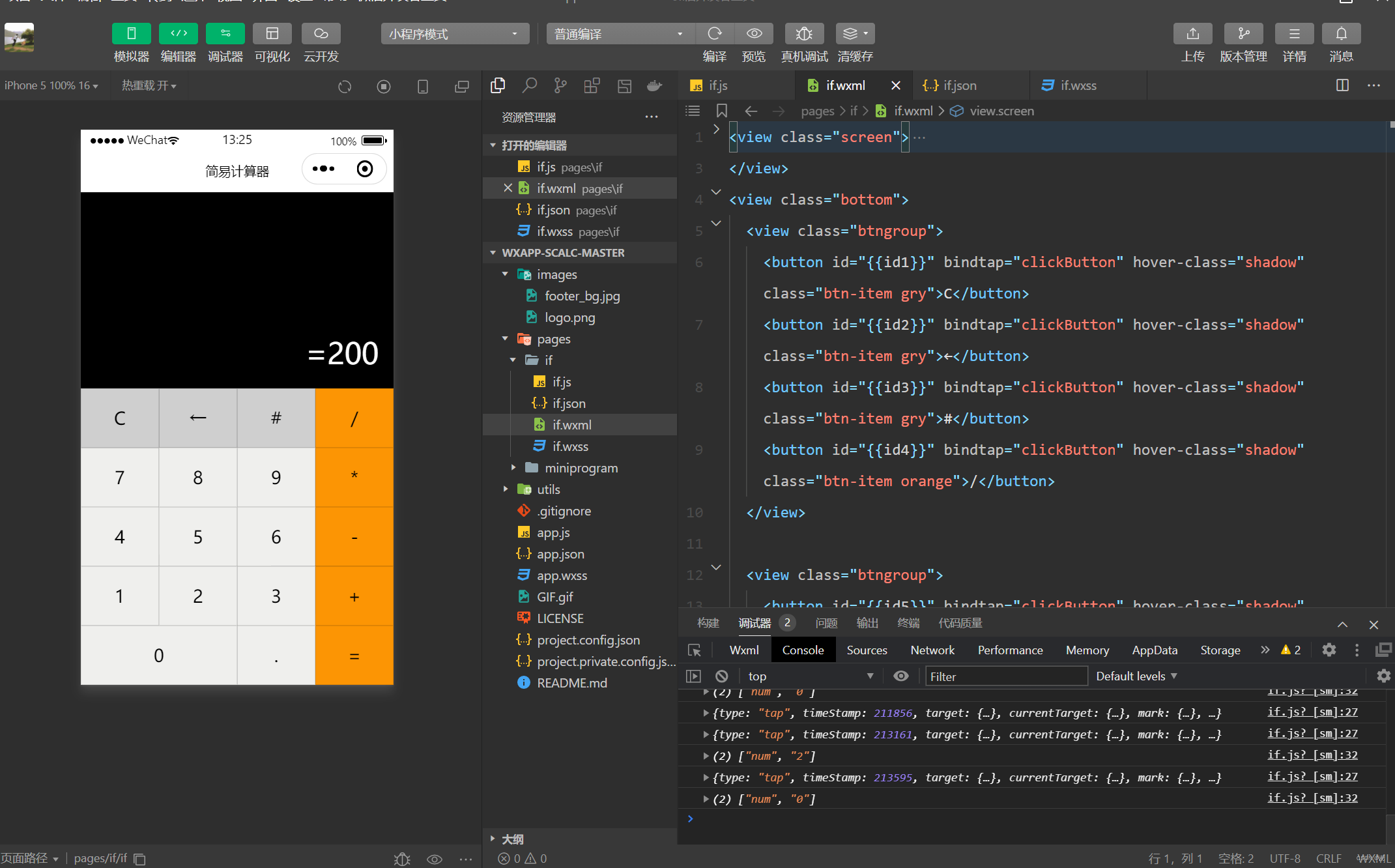Open README.md in the file tree
1395x868 pixels.
click(x=580, y=683)
